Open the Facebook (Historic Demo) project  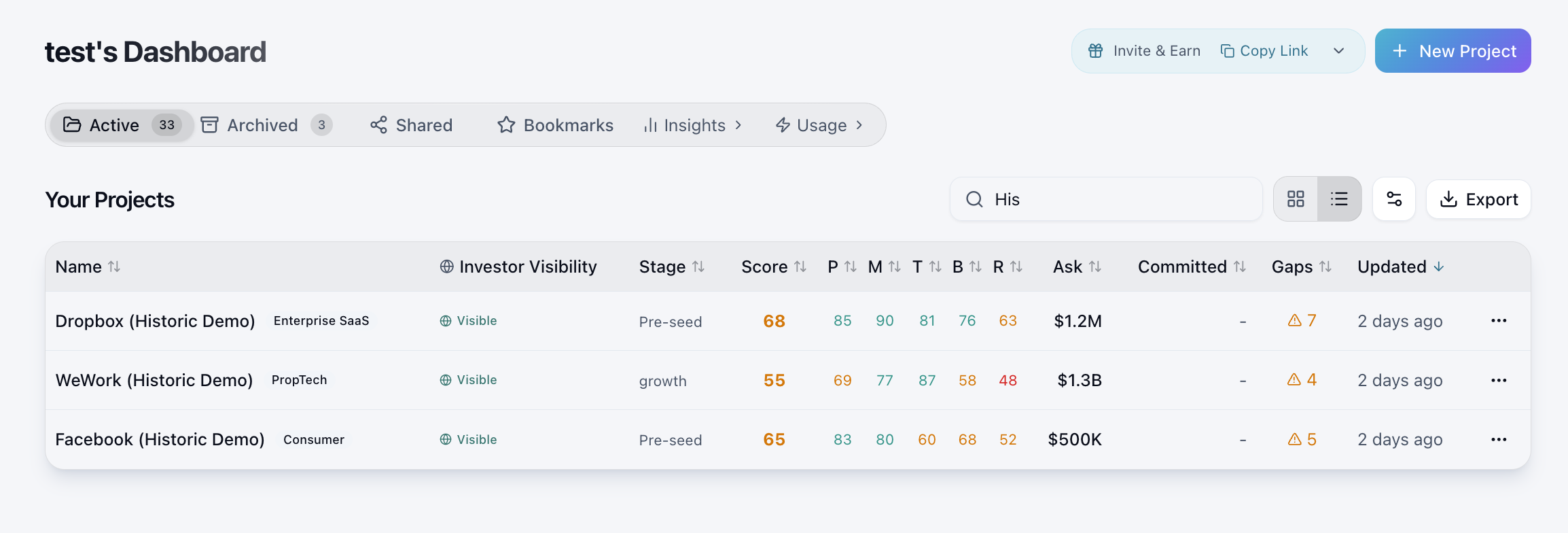pos(160,440)
